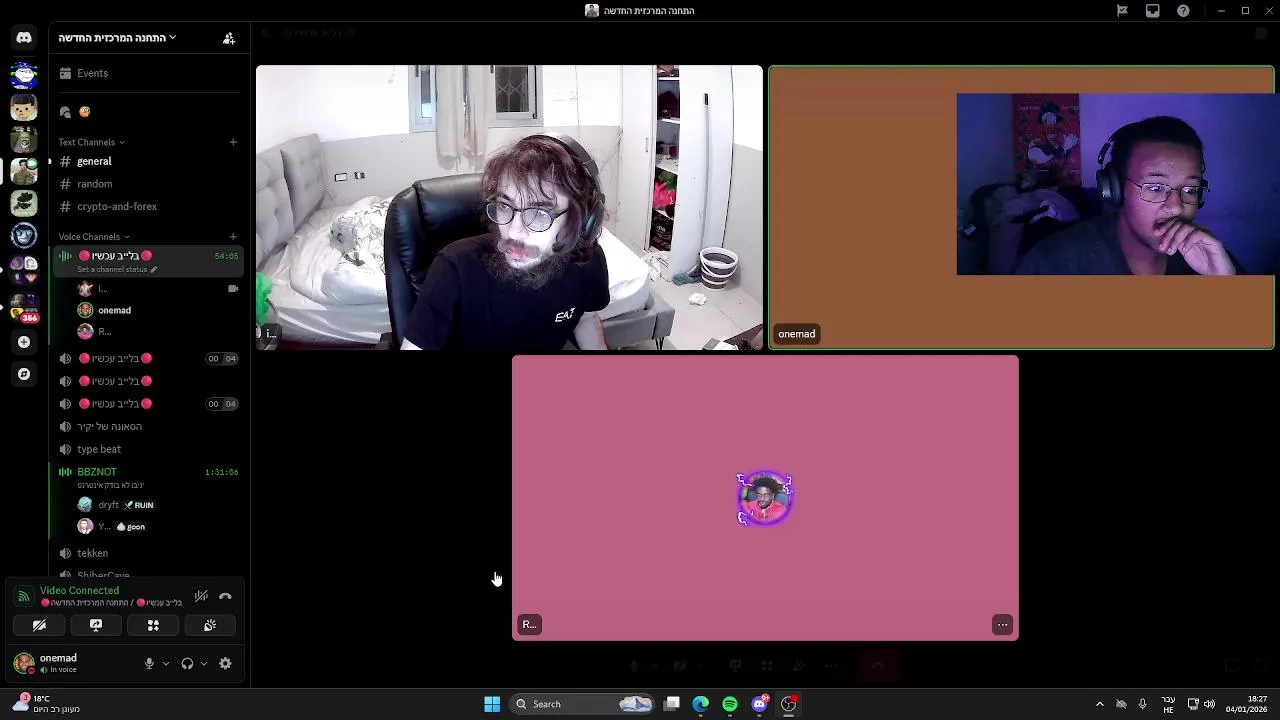
Task: Open the Discord inbox icon in title bar
Action: click(x=1153, y=11)
